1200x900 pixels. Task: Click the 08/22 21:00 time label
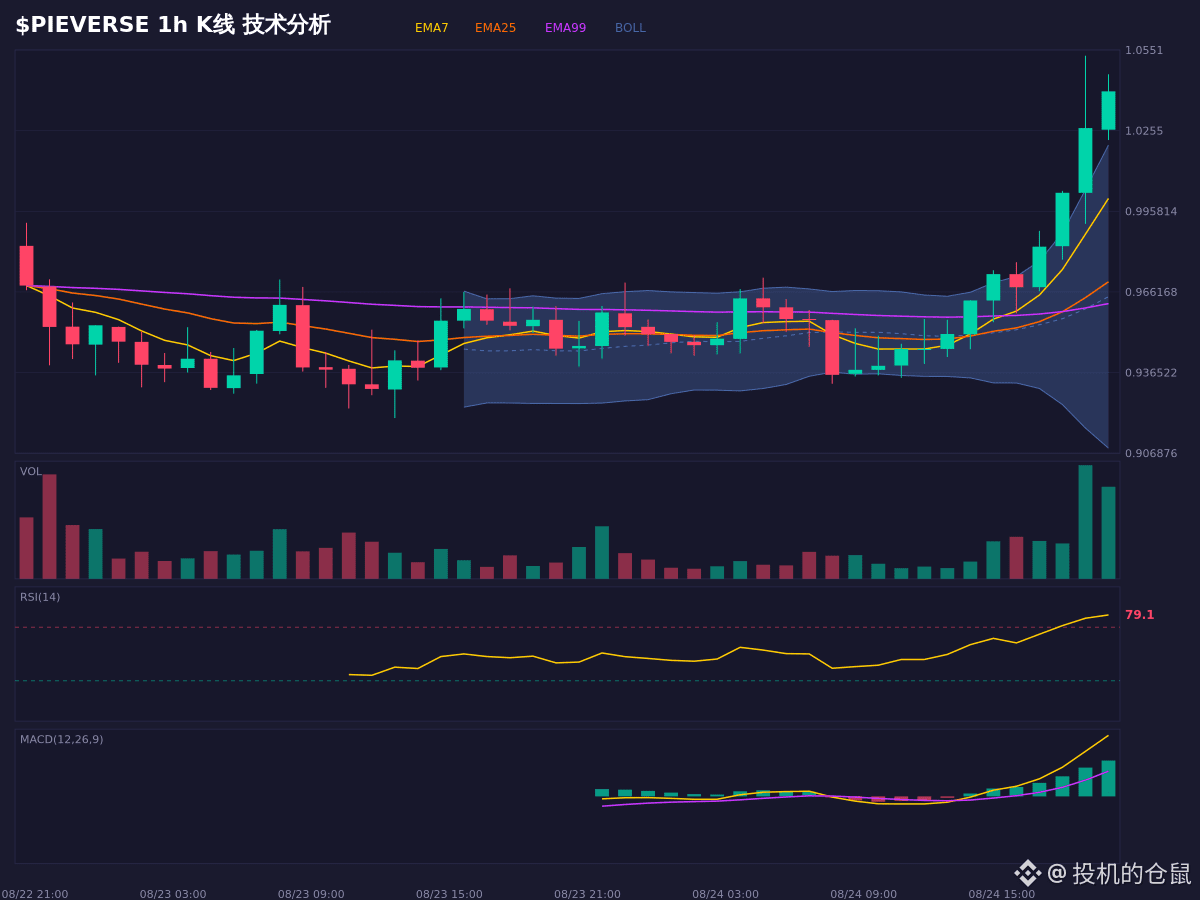pyautogui.click(x=35, y=894)
